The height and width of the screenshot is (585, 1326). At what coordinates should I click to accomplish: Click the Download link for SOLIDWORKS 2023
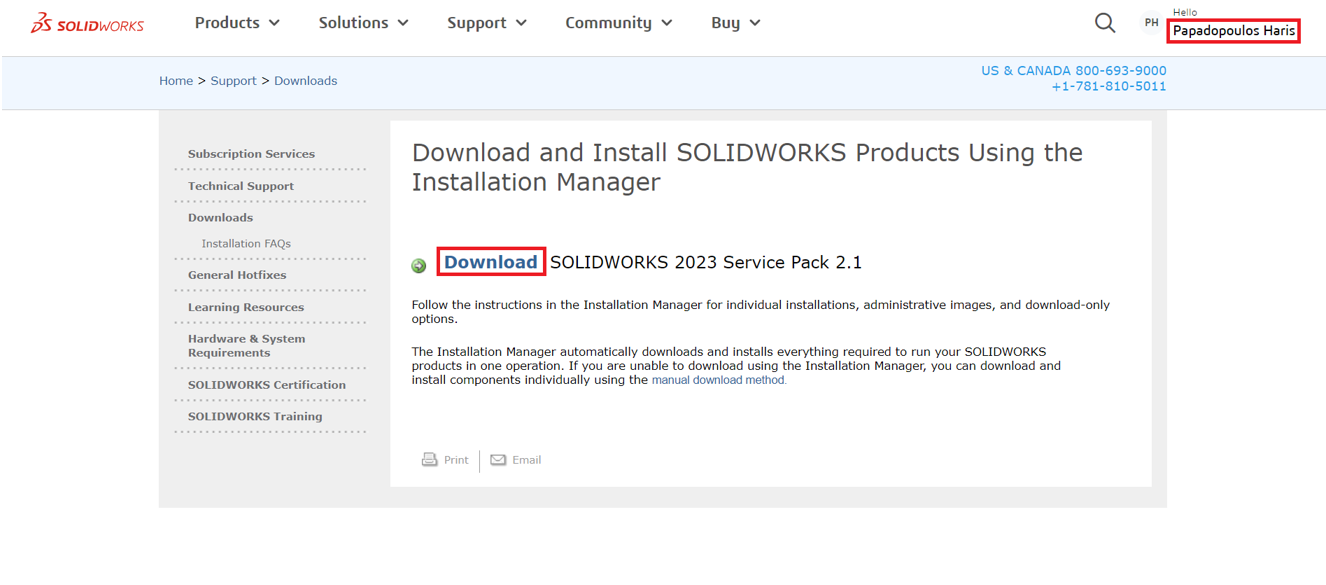(x=490, y=262)
